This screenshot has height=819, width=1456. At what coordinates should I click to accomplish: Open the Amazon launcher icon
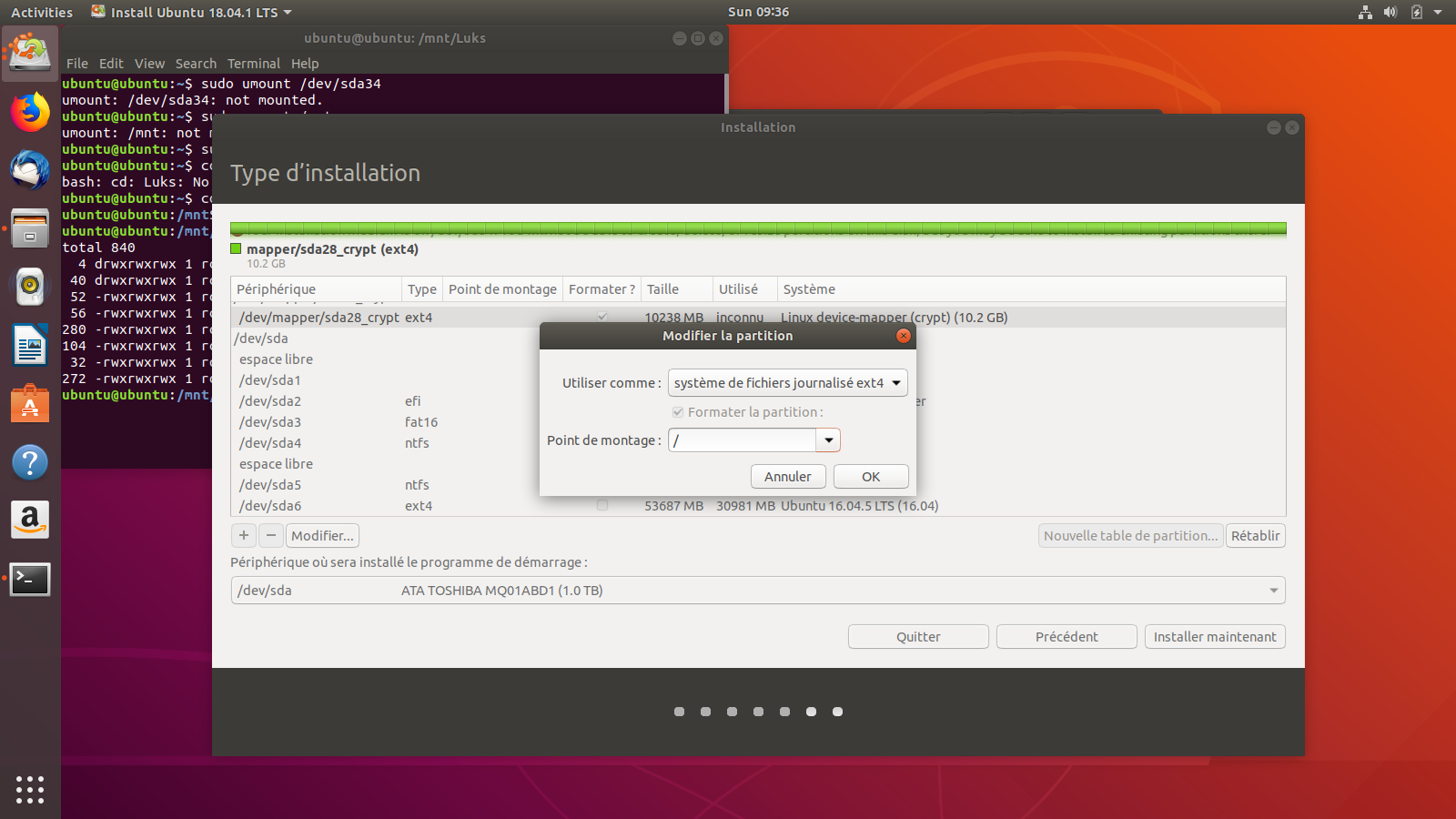pos(30,520)
